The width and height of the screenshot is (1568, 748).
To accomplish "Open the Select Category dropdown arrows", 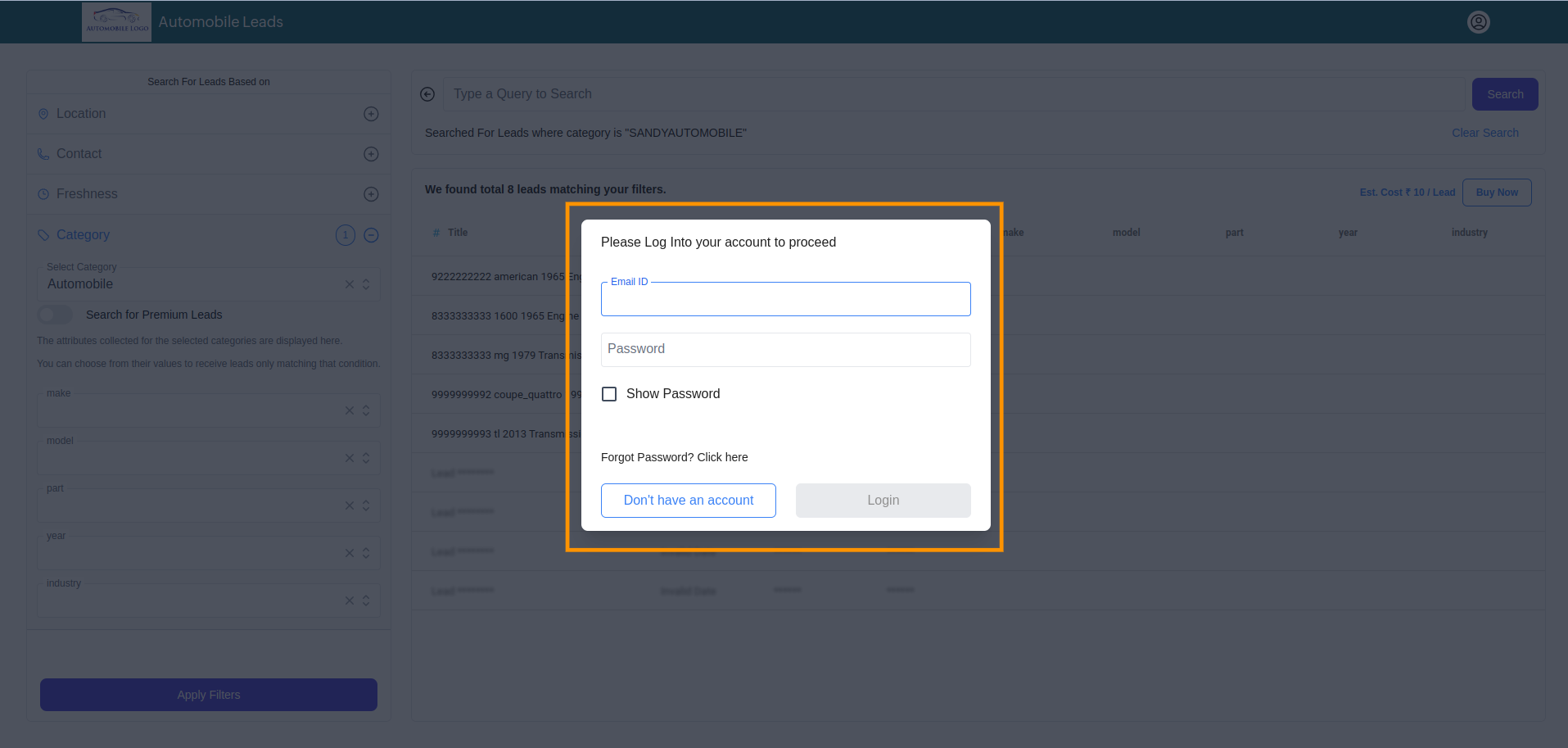I will (366, 284).
